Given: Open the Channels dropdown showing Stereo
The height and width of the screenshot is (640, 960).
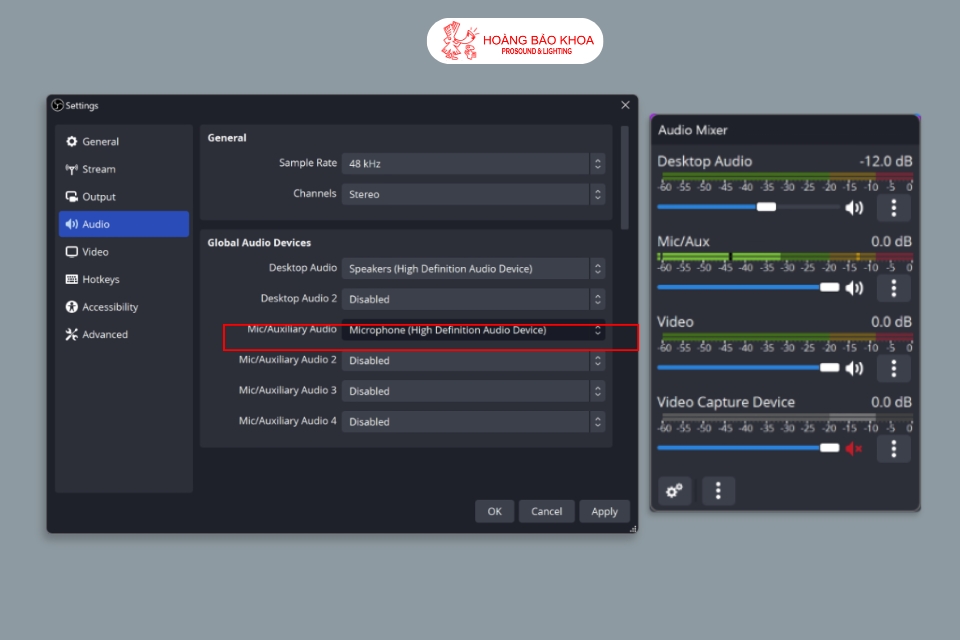Looking at the screenshot, I should tap(473, 194).
